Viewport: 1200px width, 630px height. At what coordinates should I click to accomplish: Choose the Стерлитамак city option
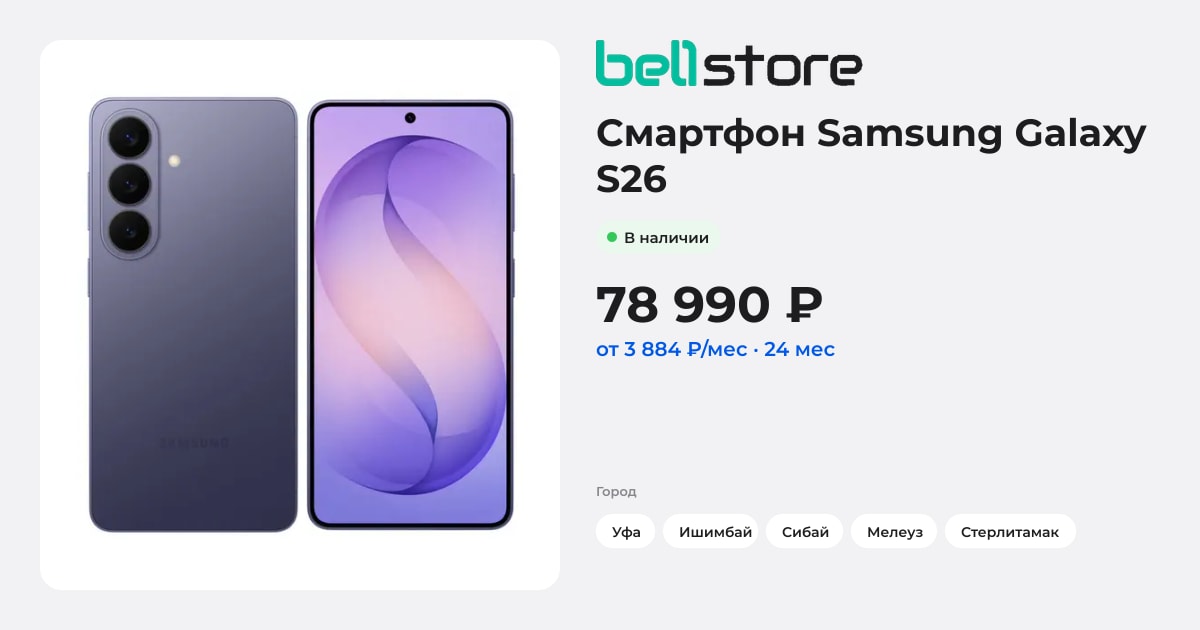(x=1010, y=532)
